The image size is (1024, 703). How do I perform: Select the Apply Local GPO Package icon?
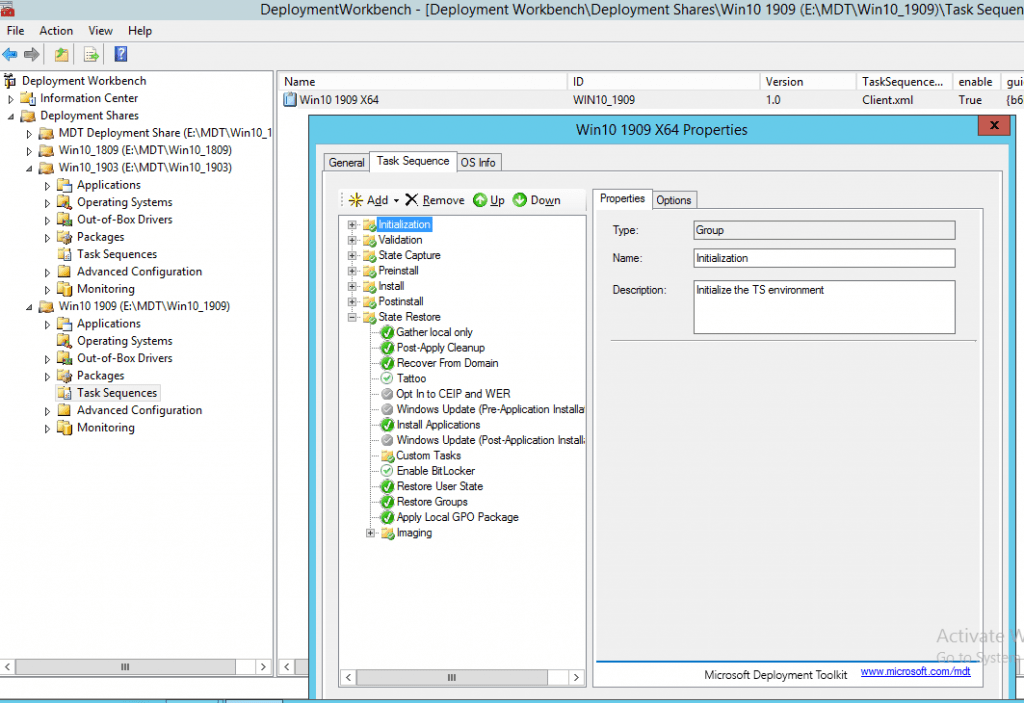click(387, 517)
